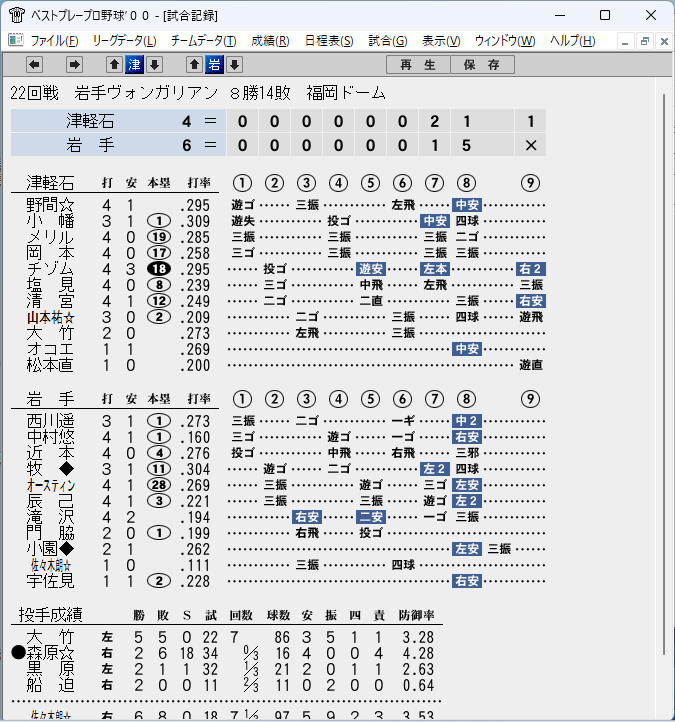Select batter 辰己 in 岩手 lineup
Viewport: 675px width, 722px height.
coord(51,501)
